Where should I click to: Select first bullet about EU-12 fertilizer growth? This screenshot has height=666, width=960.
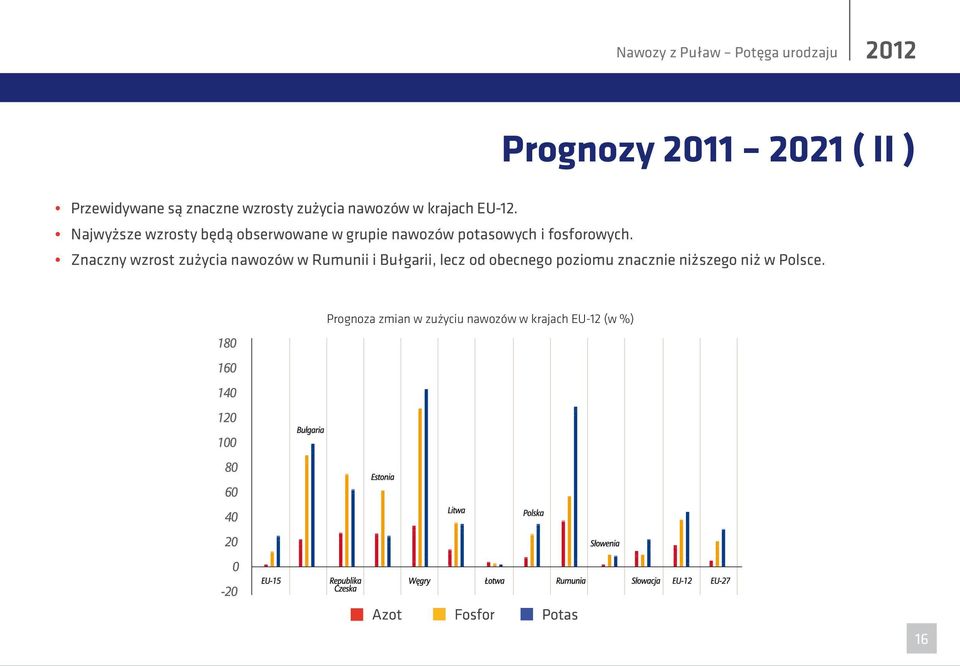(294, 208)
